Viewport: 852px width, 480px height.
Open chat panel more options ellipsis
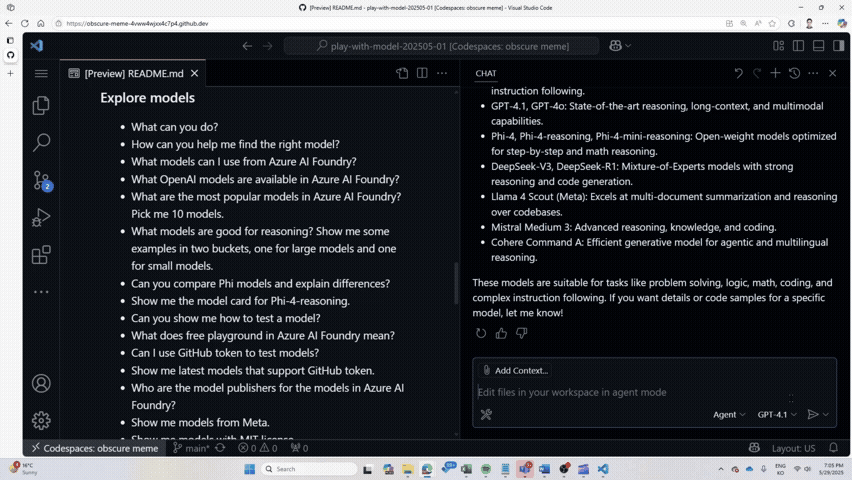[813, 73]
